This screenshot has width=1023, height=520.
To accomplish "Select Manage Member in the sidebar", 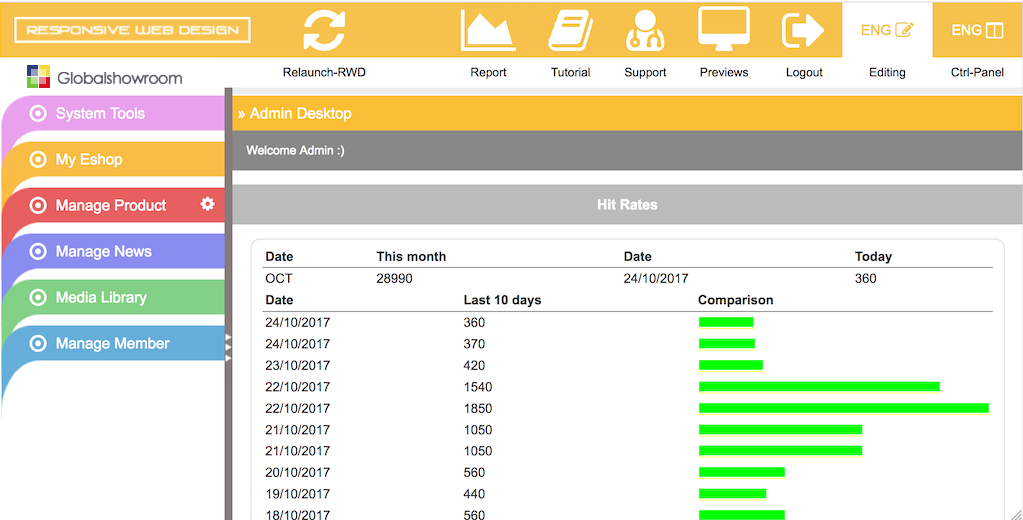I will coord(112,343).
